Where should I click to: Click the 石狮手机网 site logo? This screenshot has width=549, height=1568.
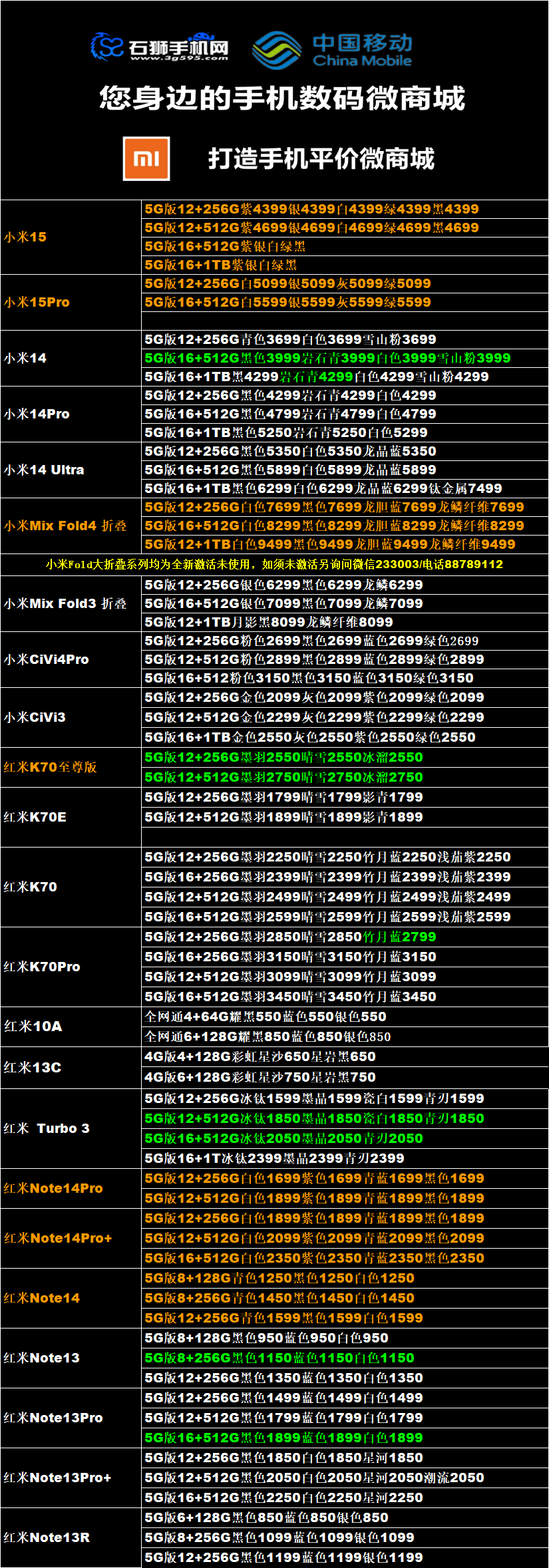(x=160, y=47)
